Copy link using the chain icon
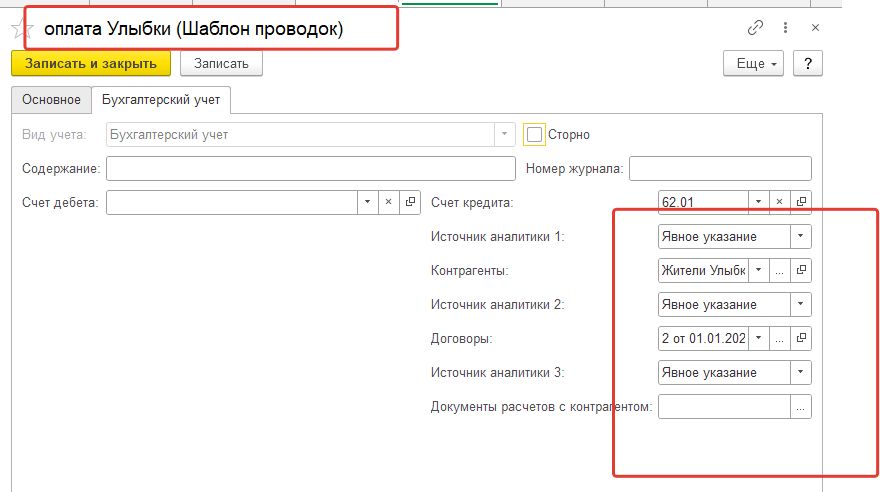The image size is (880, 492). 755,27
